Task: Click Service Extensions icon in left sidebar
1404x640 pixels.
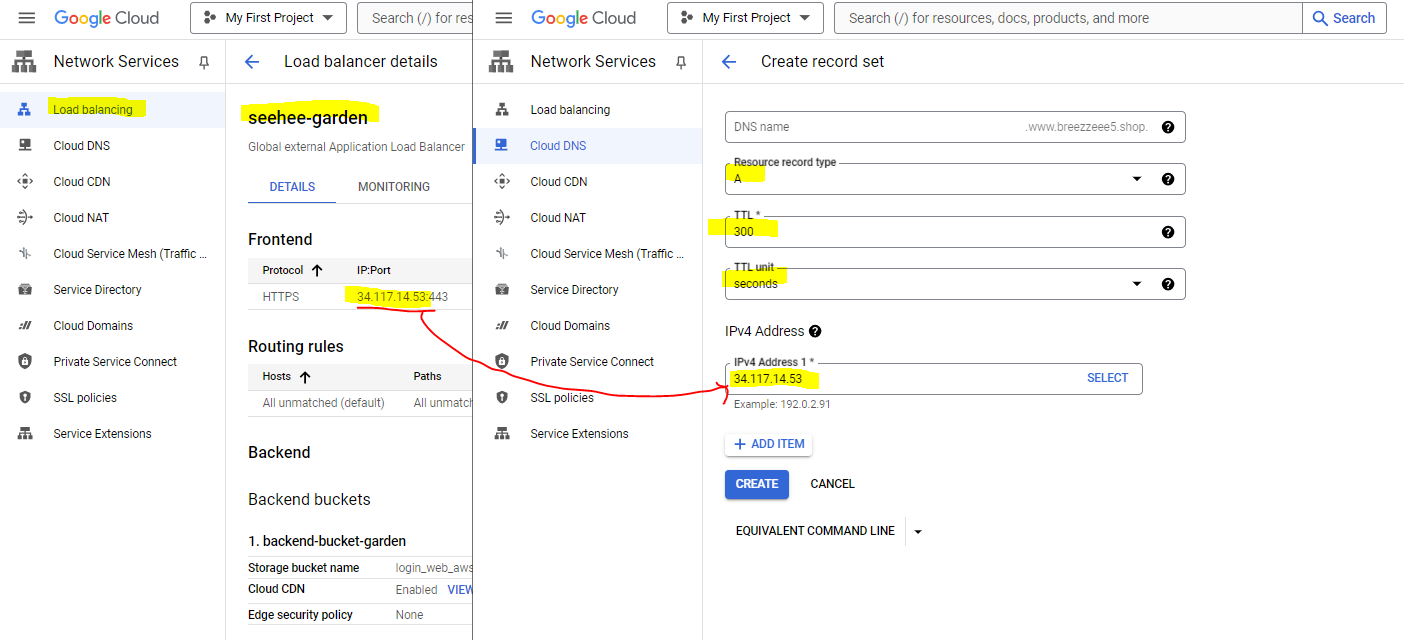Action: (x=25, y=434)
